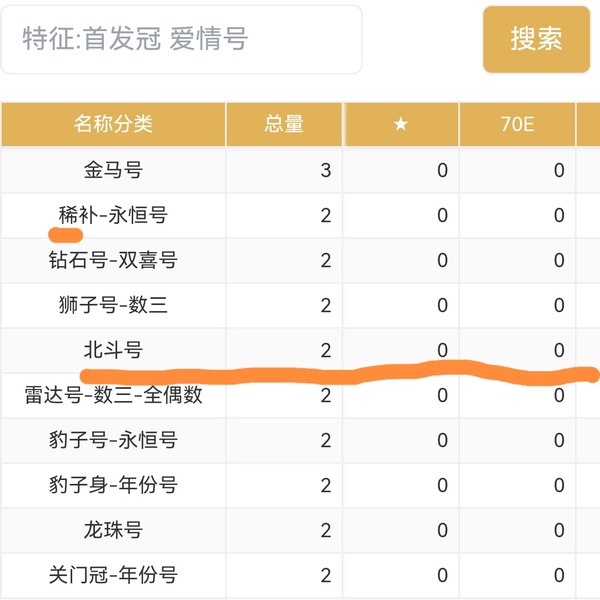The width and height of the screenshot is (600, 600).
Task: Click the 搜索 search button
Action: point(536,39)
